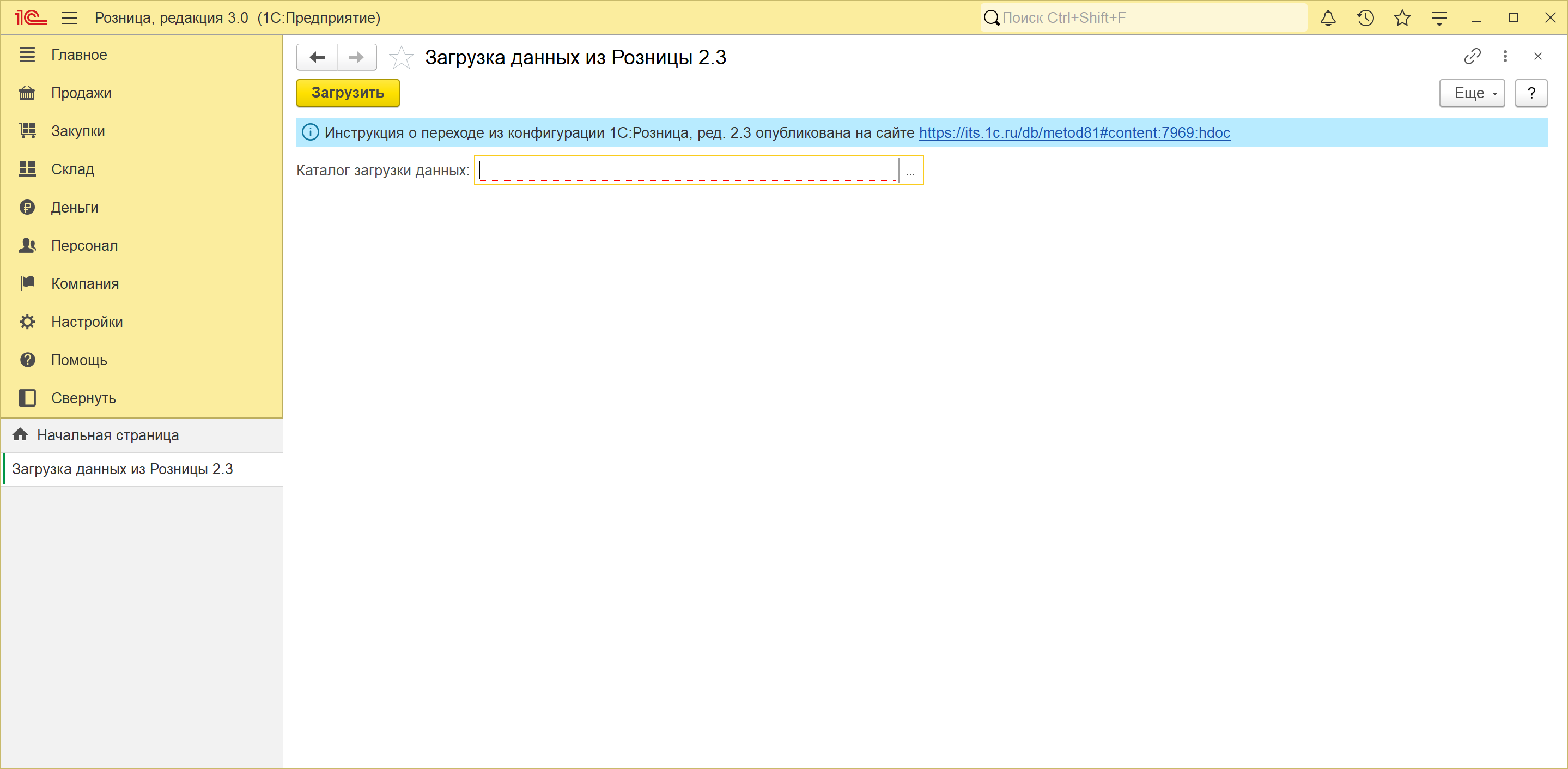Open the Закупки section
The image size is (1568, 769).
(142, 131)
